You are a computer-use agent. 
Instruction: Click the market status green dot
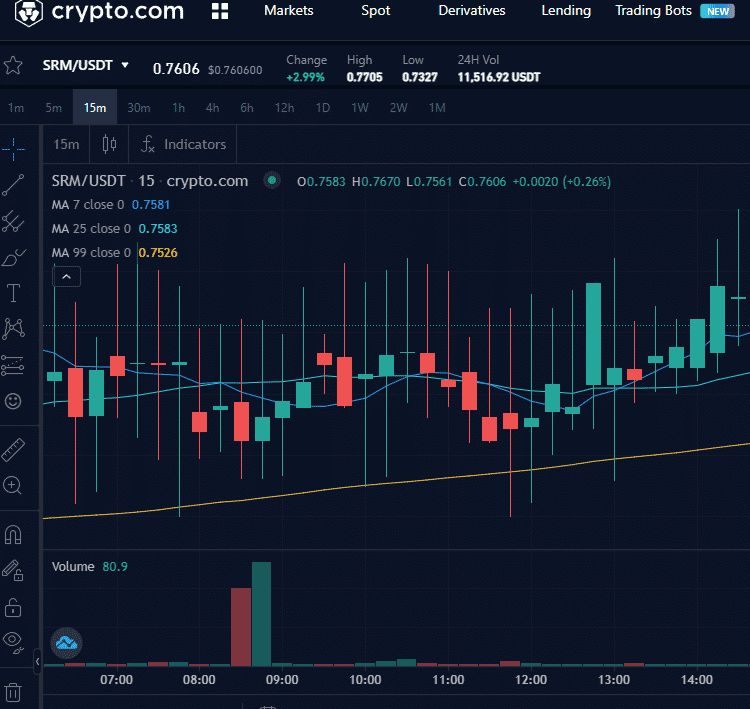[272, 180]
